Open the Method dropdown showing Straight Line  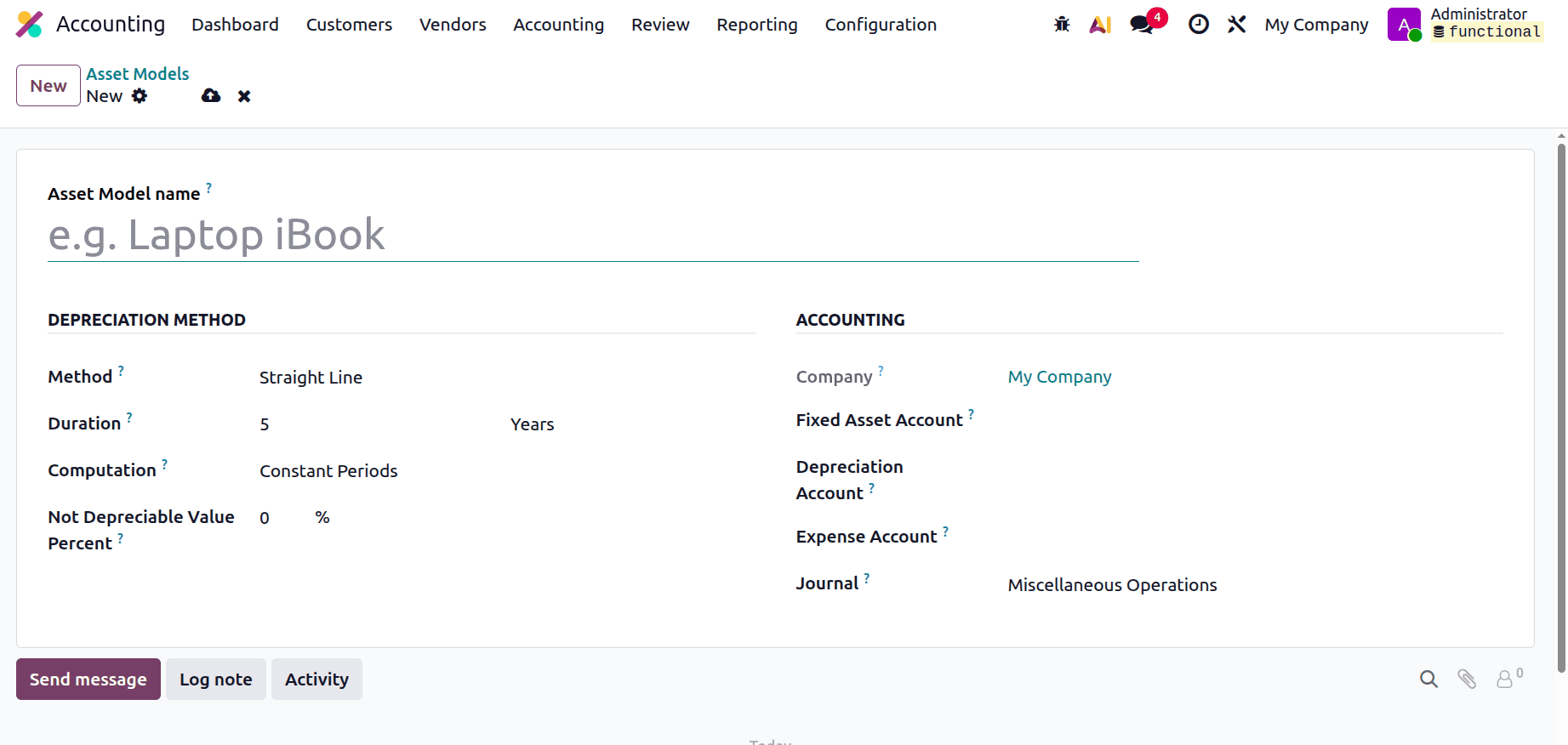pyautogui.click(x=507, y=378)
